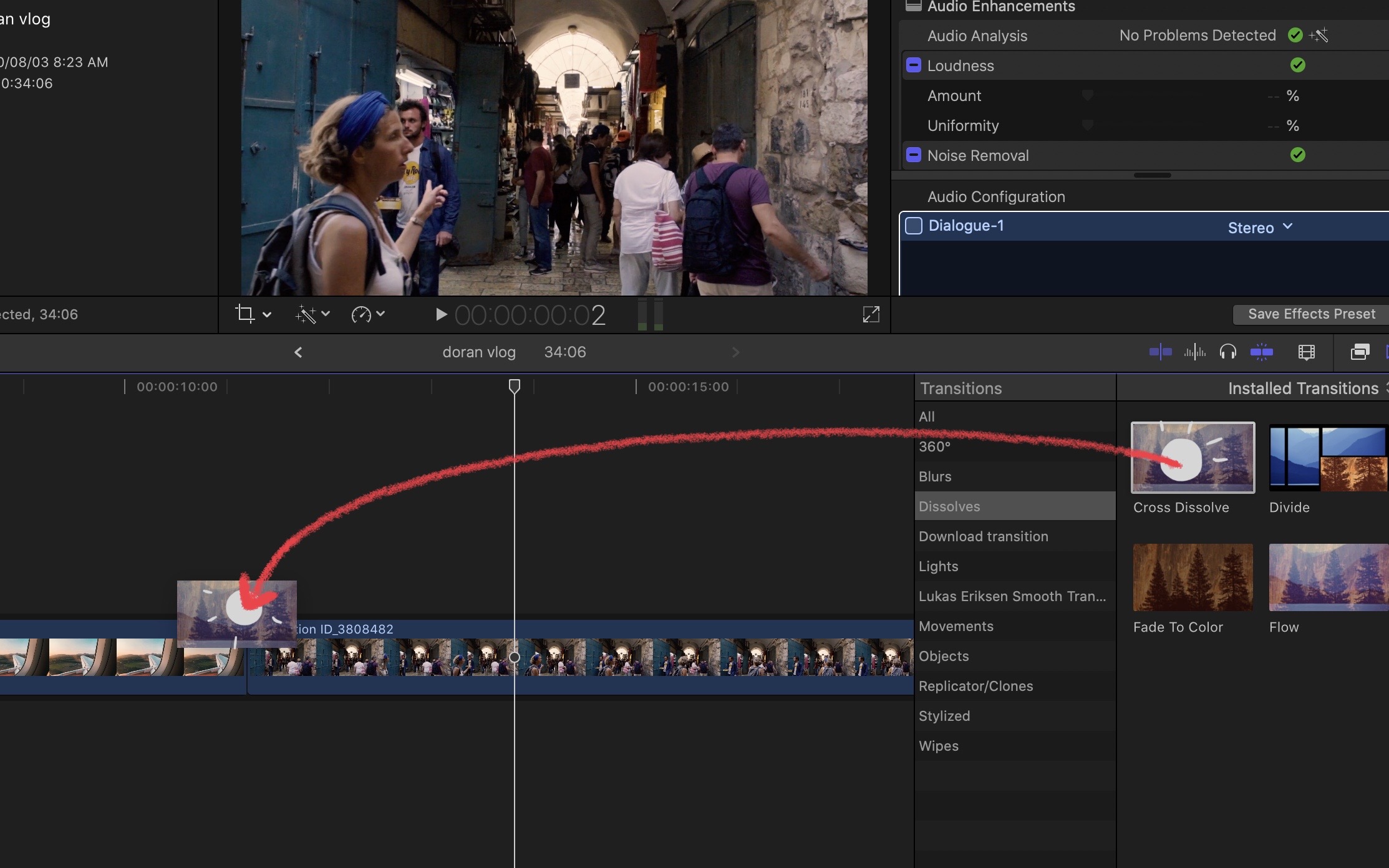The image size is (1389, 868).
Task: Click the Save Effects Preset button
Action: coord(1311,314)
